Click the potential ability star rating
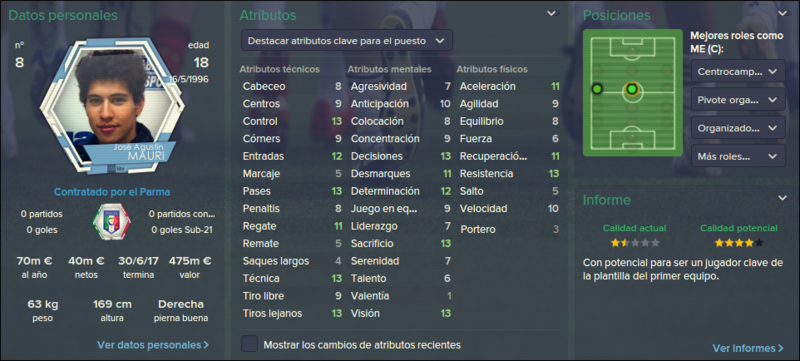 (x=739, y=243)
